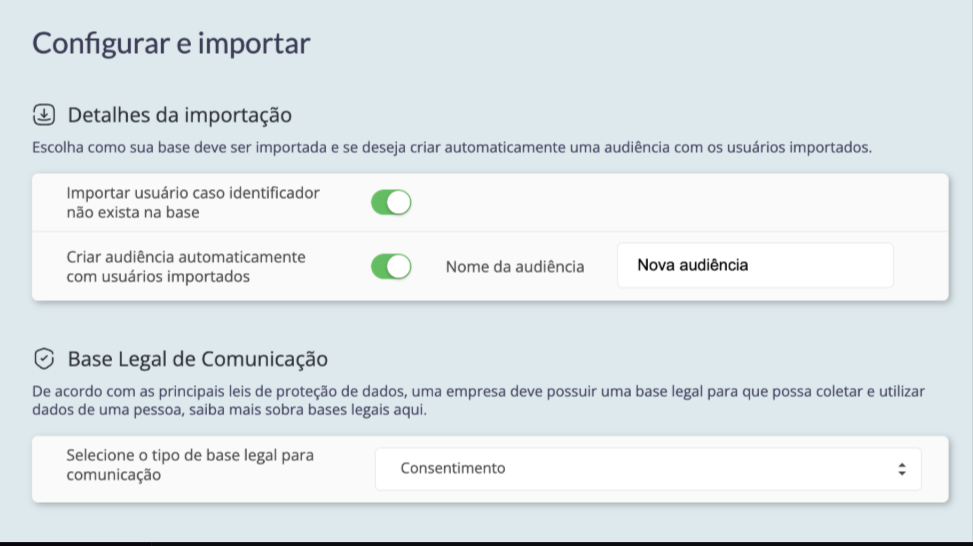
Task: Focus the Nova audiência name input field
Action: [755, 266]
